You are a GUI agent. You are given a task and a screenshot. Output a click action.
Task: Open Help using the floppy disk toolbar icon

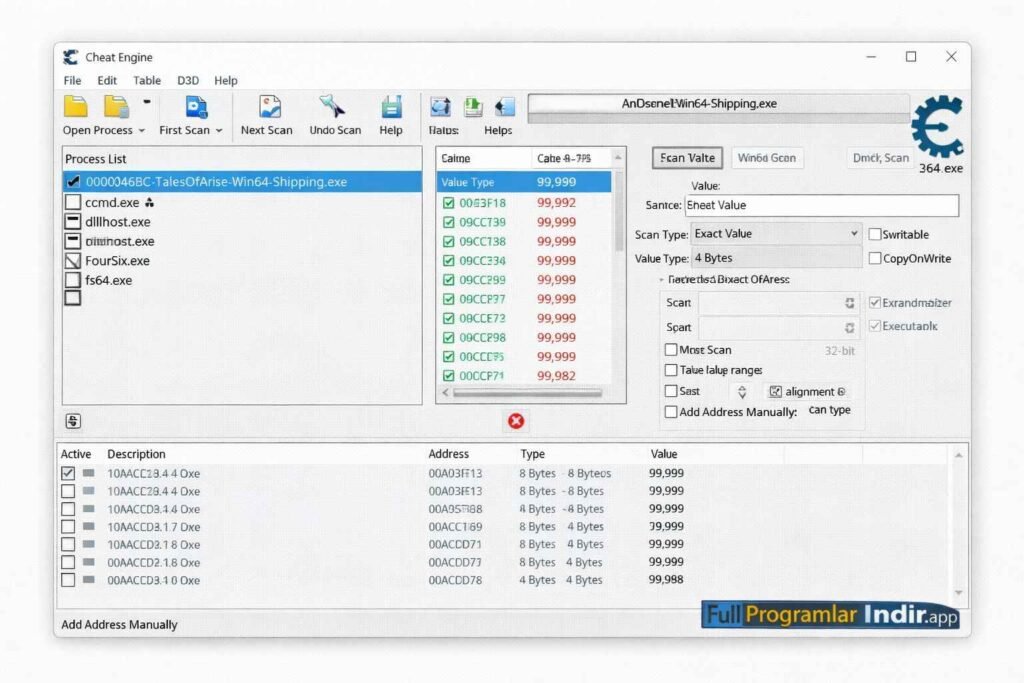click(391, 106)
